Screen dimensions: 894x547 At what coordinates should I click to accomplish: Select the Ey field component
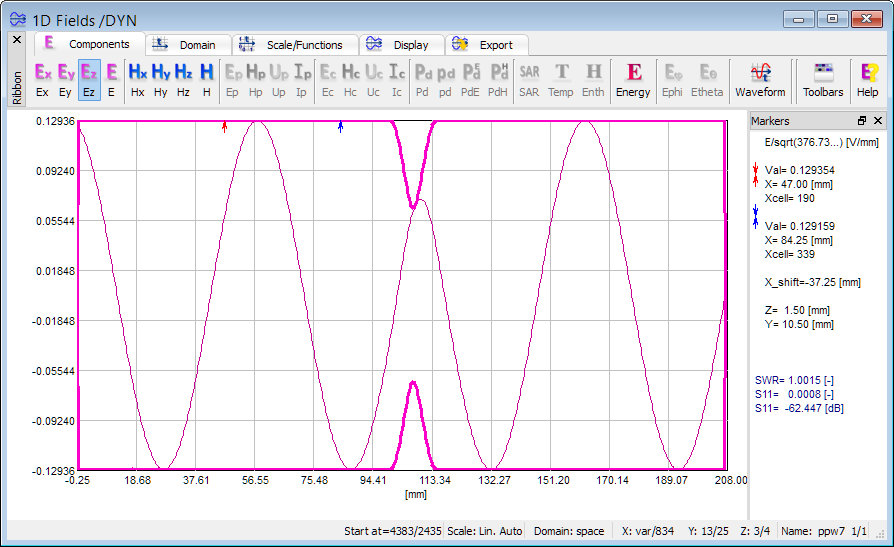click(x=66, y=79)
